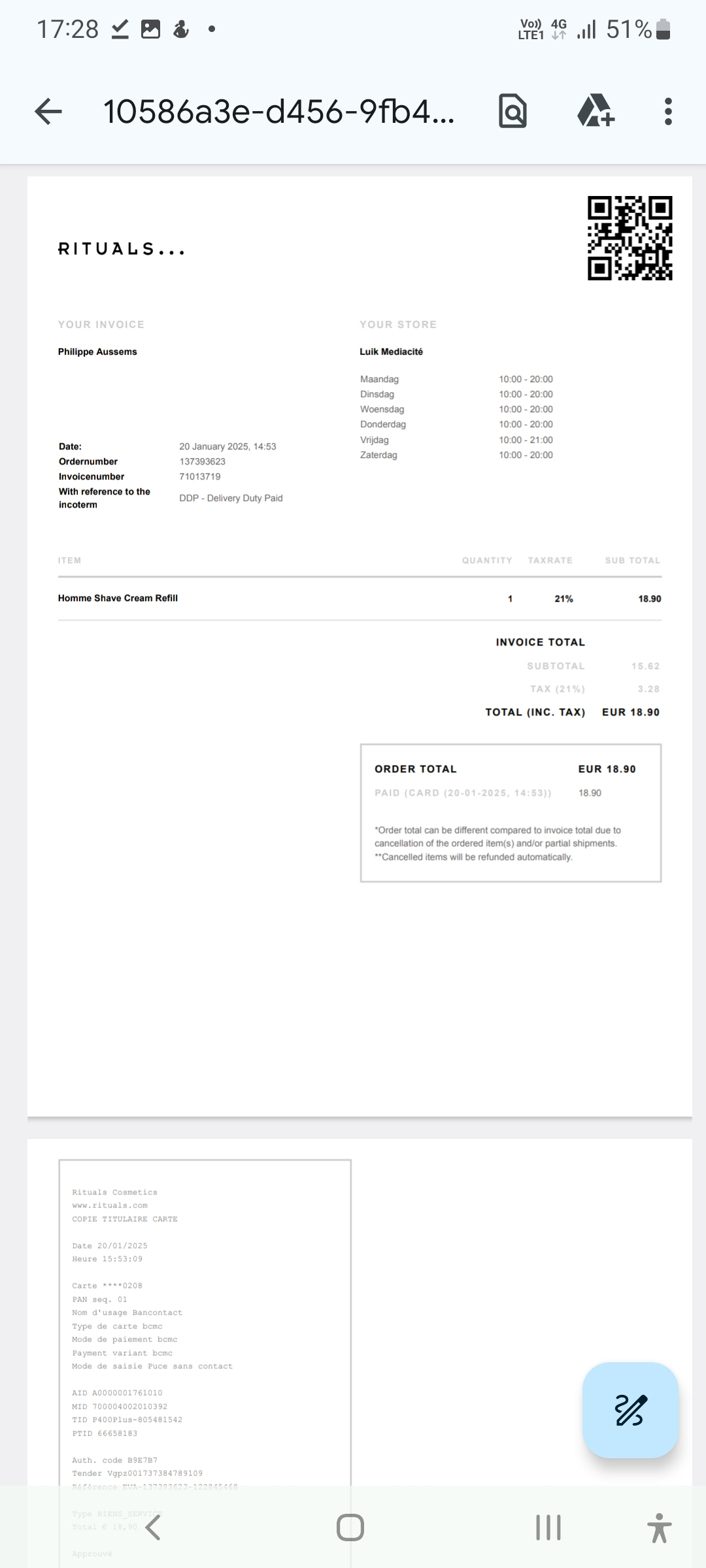706x1568 pixels.
Task: Tap the www.rituals.com text on receipt
Action: coord(110,1205)
